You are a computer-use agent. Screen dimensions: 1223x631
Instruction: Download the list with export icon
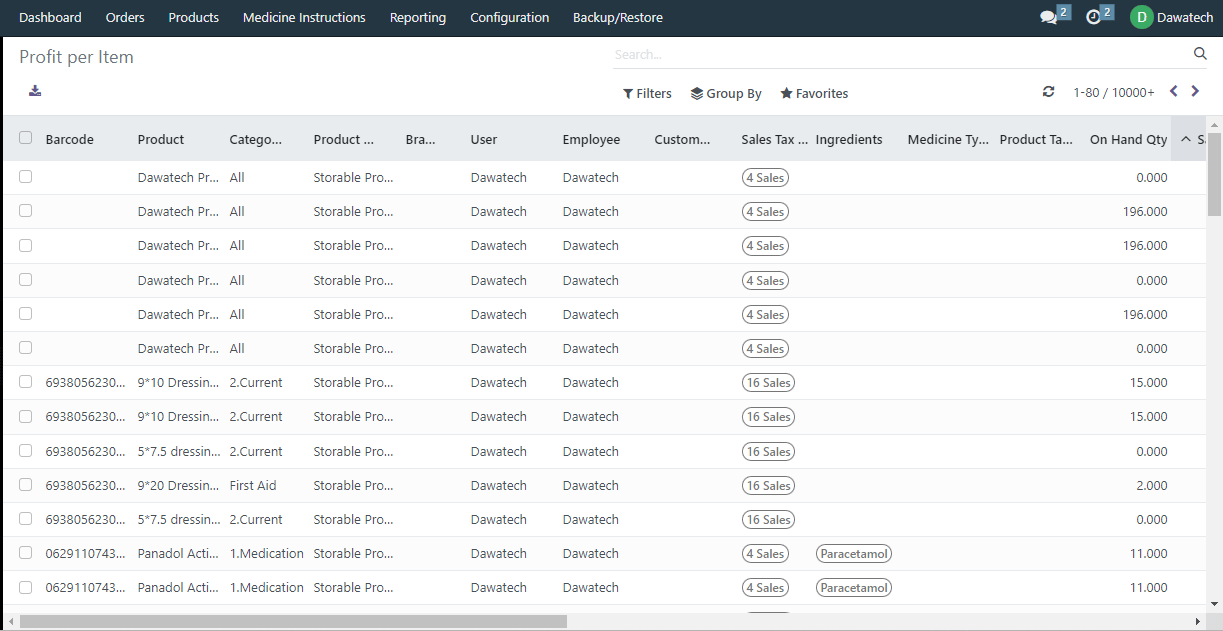tap(35, 91)
